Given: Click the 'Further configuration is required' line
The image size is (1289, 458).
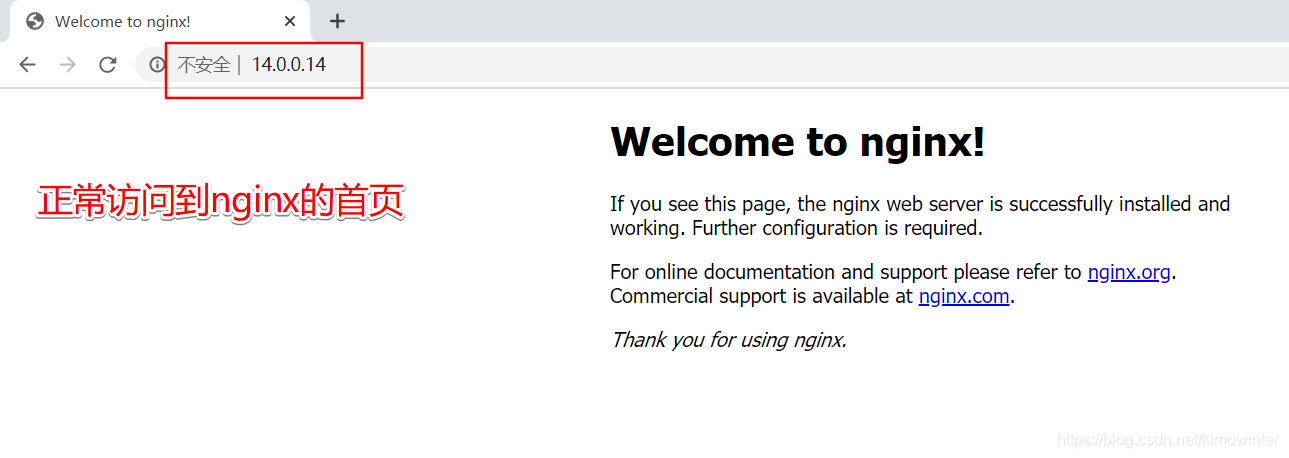Looking at the screenshot, I should pyautogui.click(x=837, y=228).
